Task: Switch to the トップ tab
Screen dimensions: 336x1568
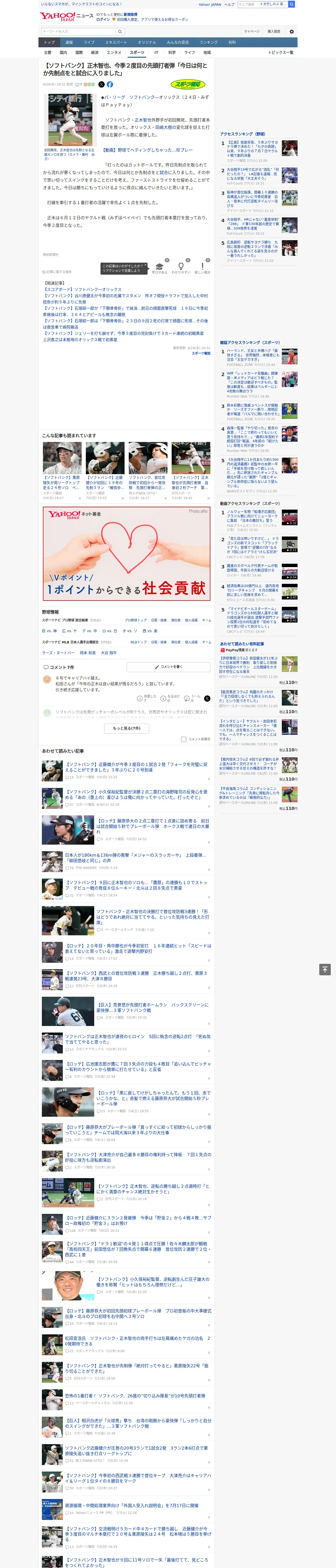Action: pyautogui.click(x=49, y=43)
